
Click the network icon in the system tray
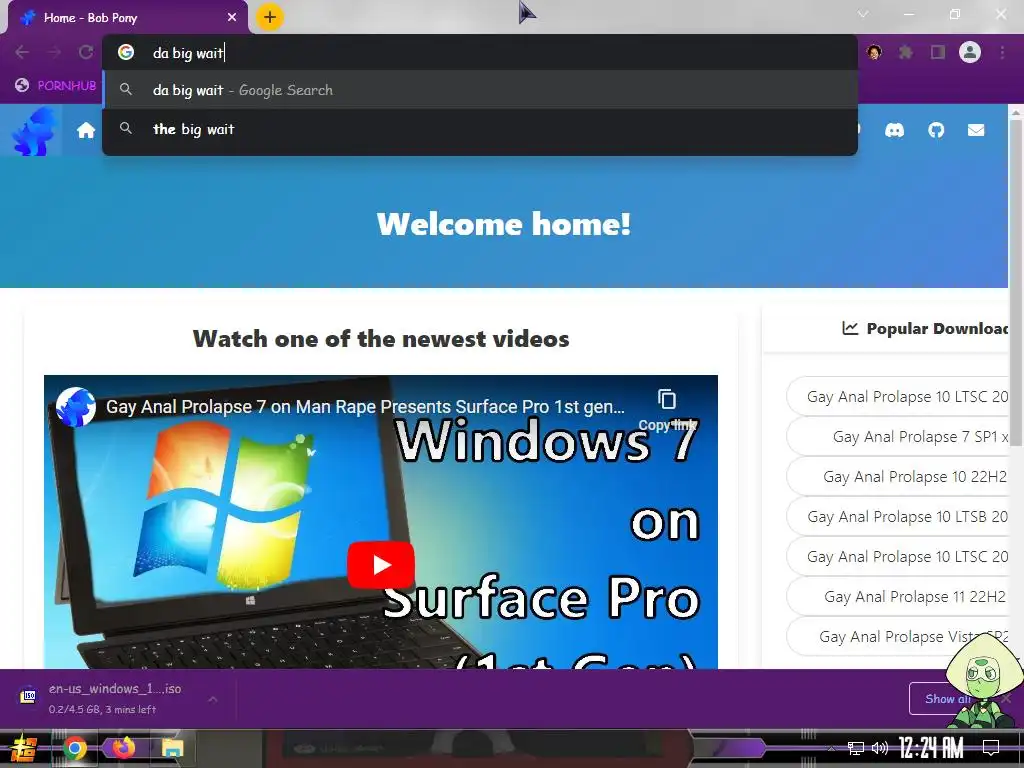pos(856,748)
